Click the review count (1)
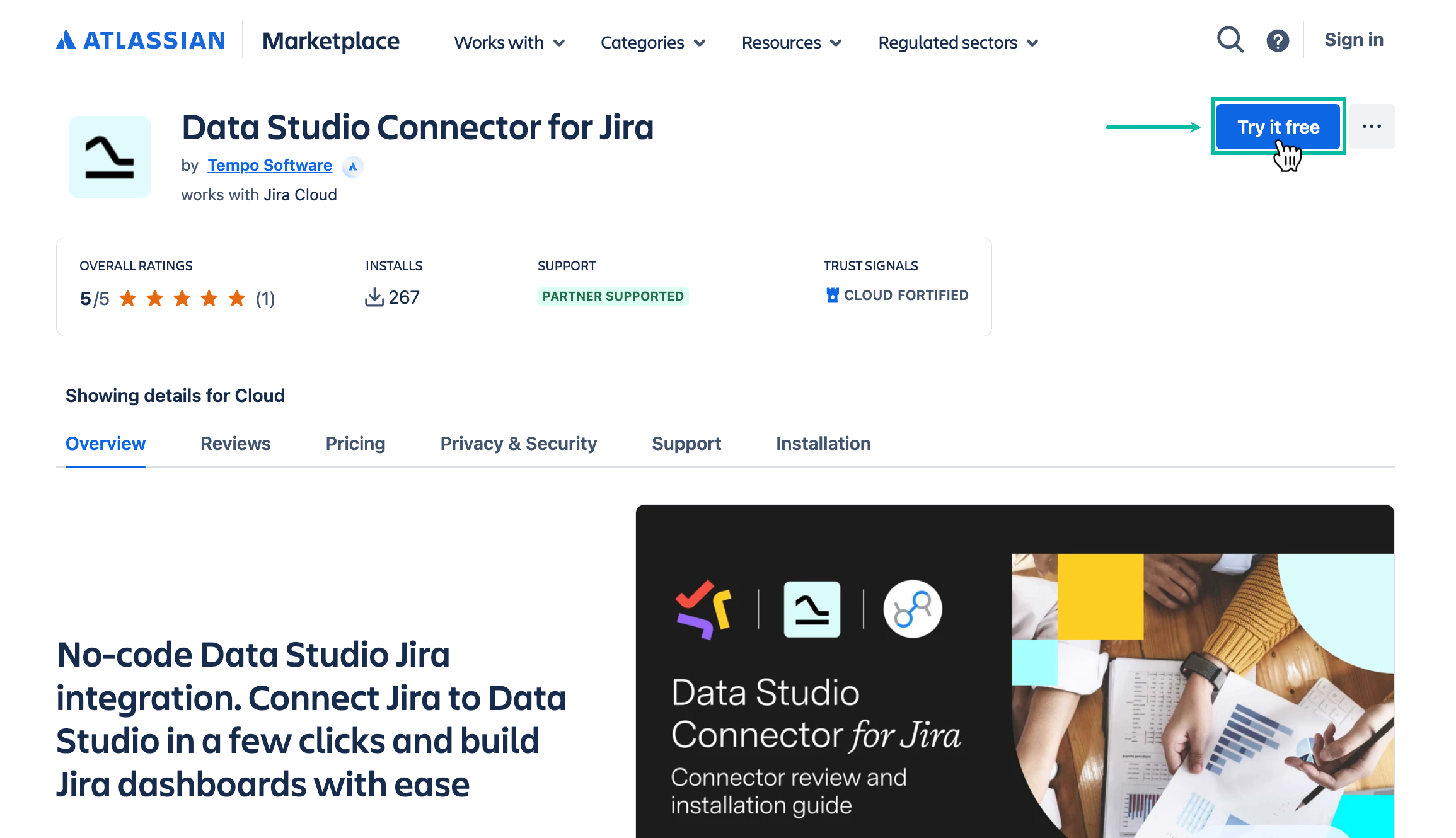This screenshot has width=1456, height=838. (265, 298)
